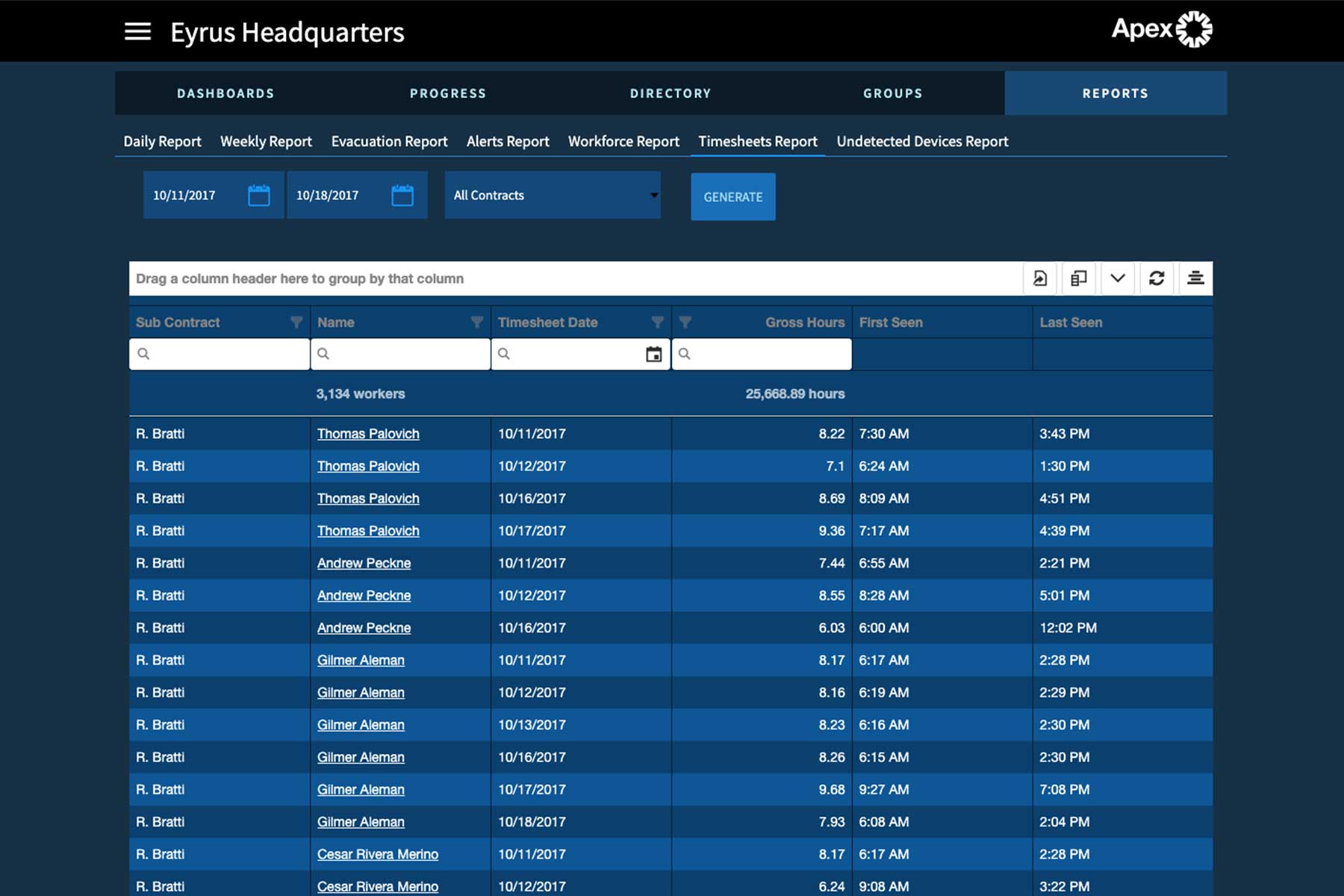Expand the Timesheet Date filter funnel
The height and width of the screenshot is (896, 1344).
point(657,323)
